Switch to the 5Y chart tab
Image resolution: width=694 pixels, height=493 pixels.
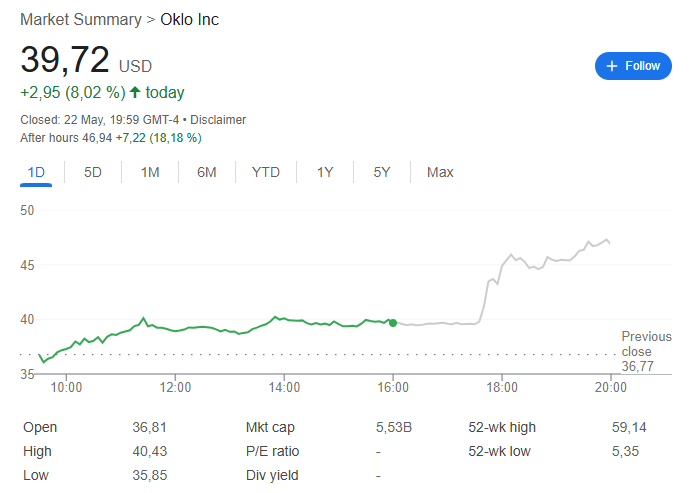pos(382,172)
